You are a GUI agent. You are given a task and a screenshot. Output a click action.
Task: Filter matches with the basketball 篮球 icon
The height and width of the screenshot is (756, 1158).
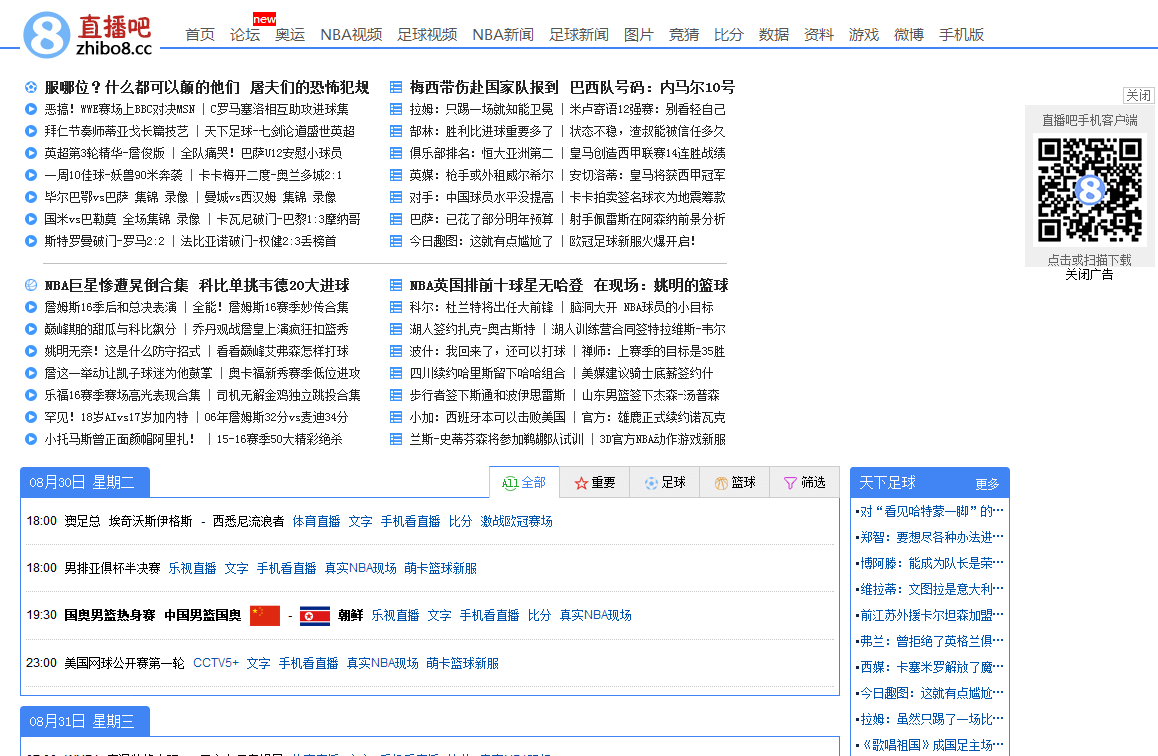click(723, 482)
